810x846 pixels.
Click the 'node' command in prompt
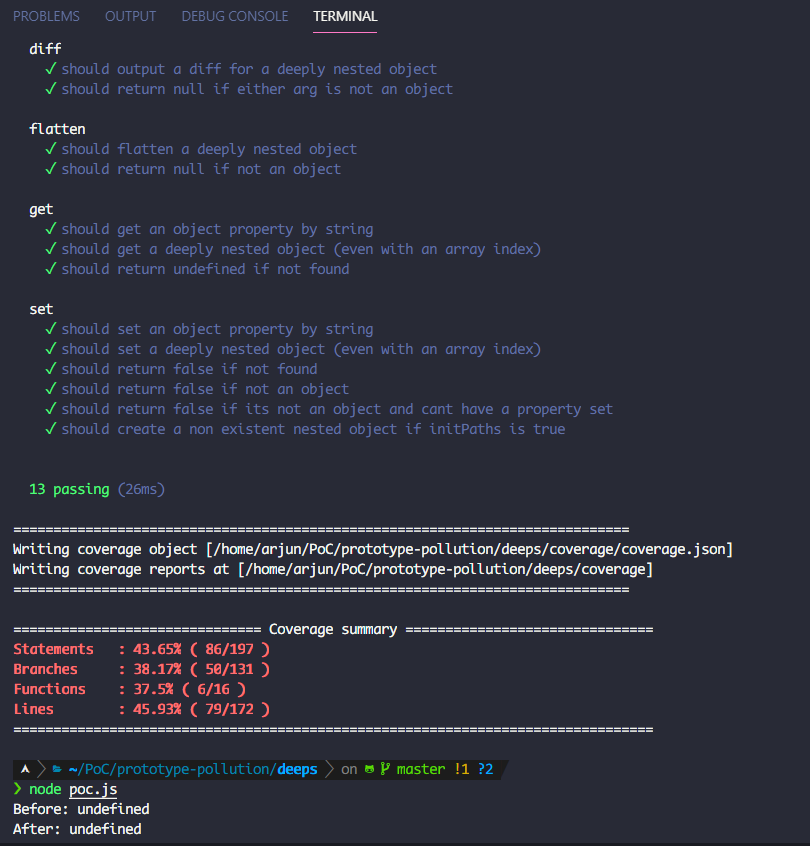(45, 789)
